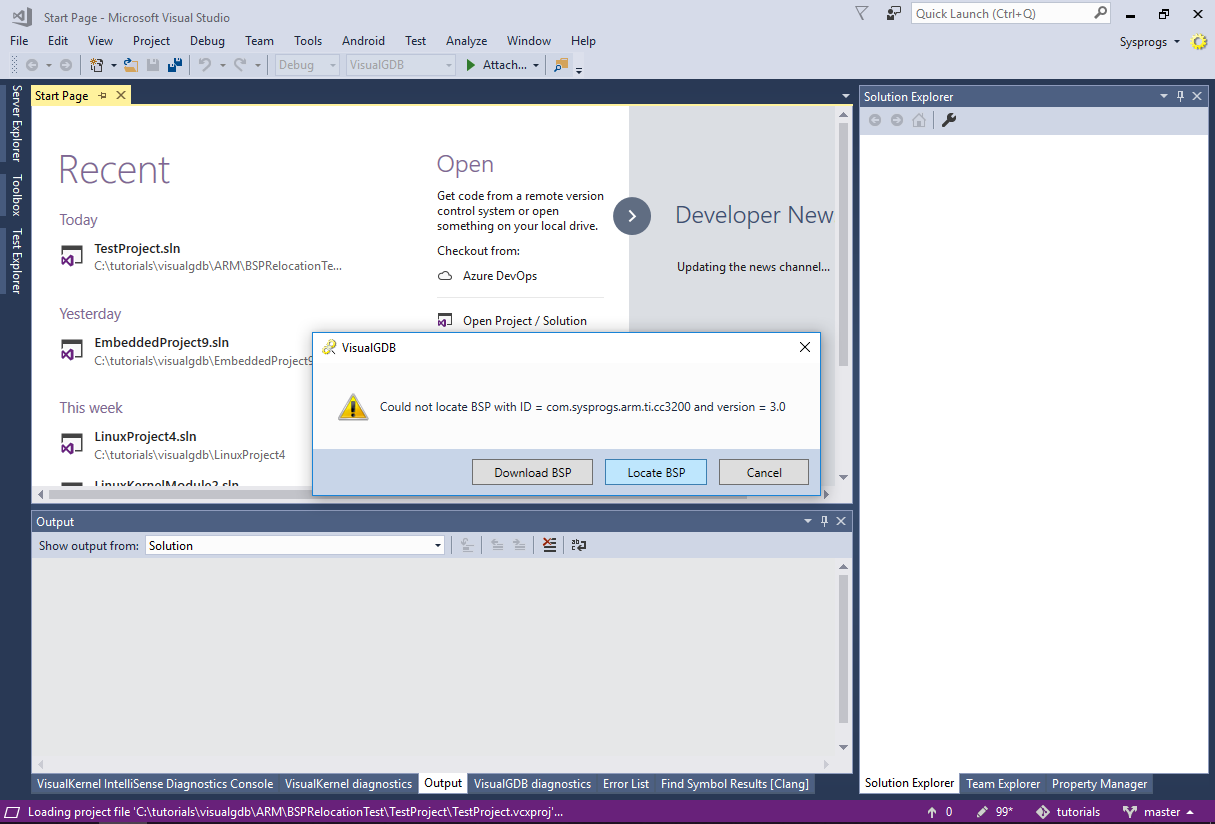
Task: Click the Navigate Backward toolbar icon
Action: pyautogui.click(x=32, y=65)
